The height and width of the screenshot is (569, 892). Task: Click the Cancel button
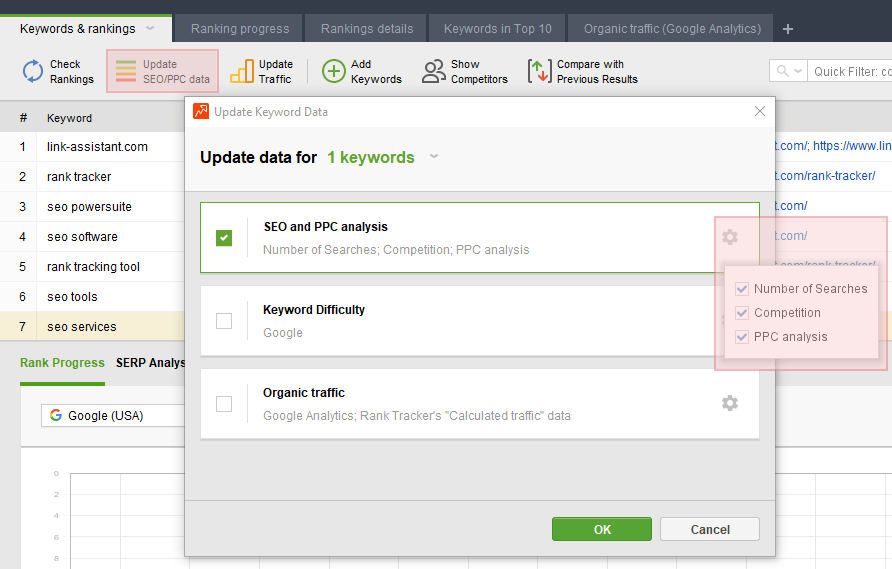[710, 529]
